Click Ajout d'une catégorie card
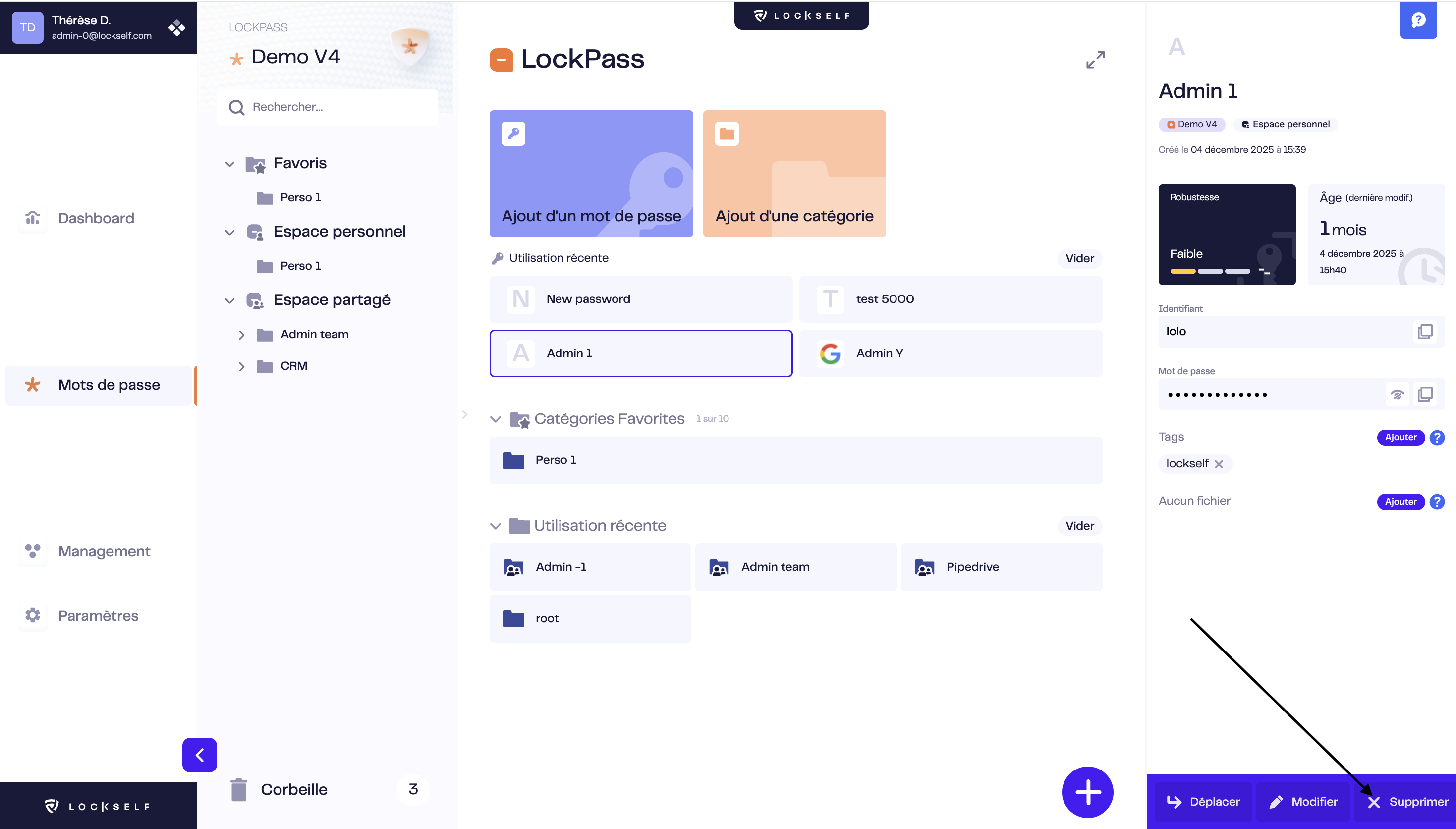Viewport: 1456px width, 829px height. pyautogui.click(x=794, y=173)
